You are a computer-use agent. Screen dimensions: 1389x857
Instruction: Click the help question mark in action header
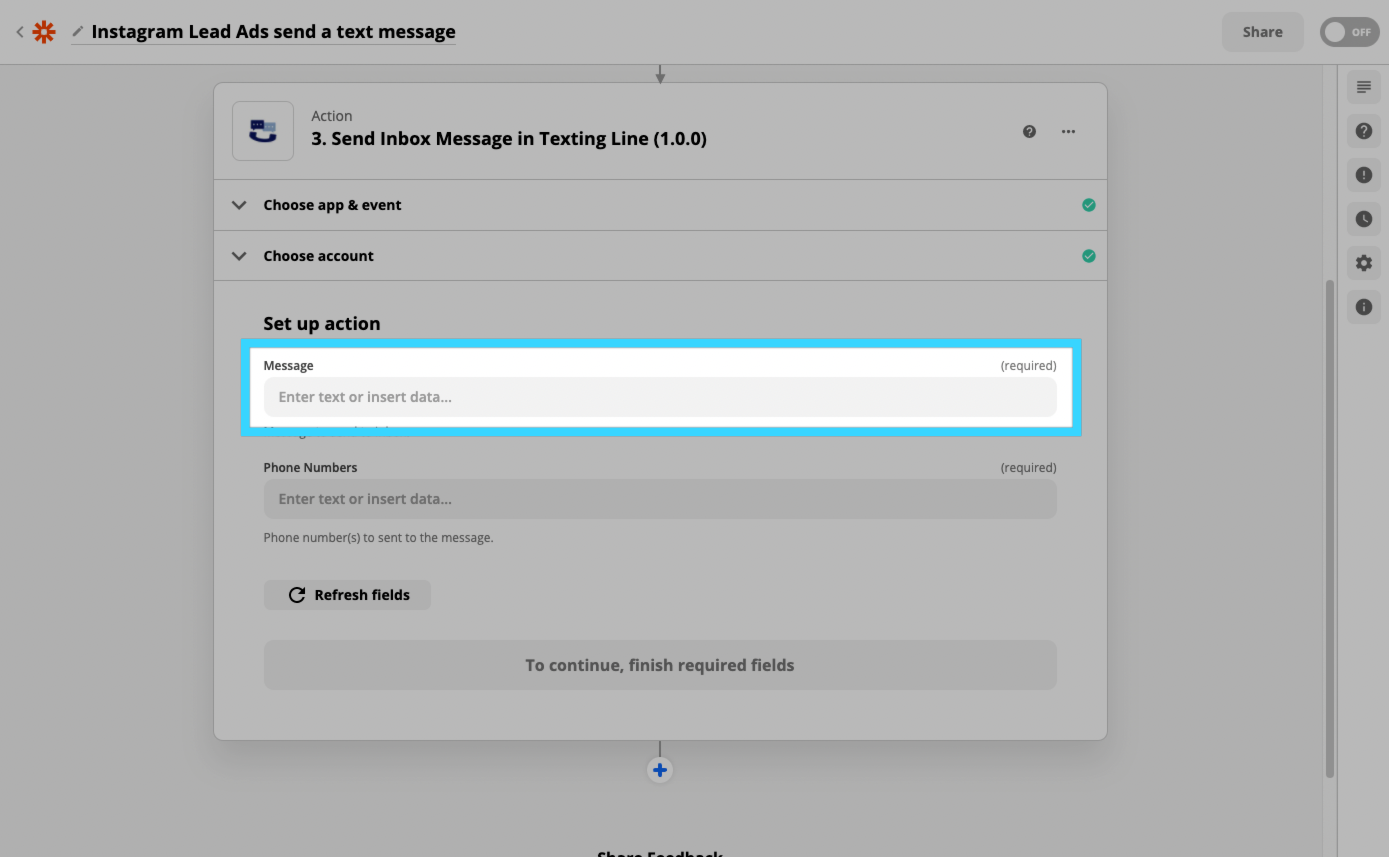[1029, 131]
